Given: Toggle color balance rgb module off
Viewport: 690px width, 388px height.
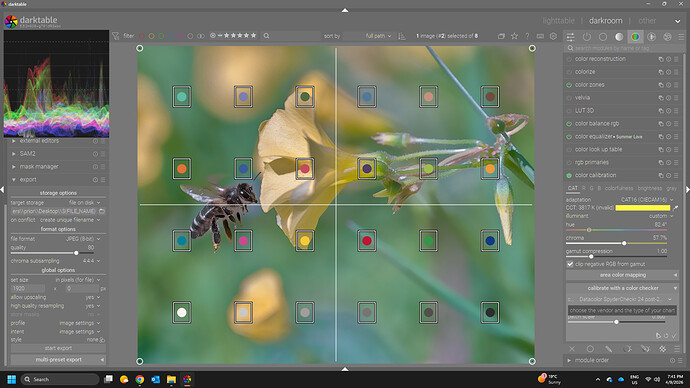Looking at the screenshot, I should [569, 124].
